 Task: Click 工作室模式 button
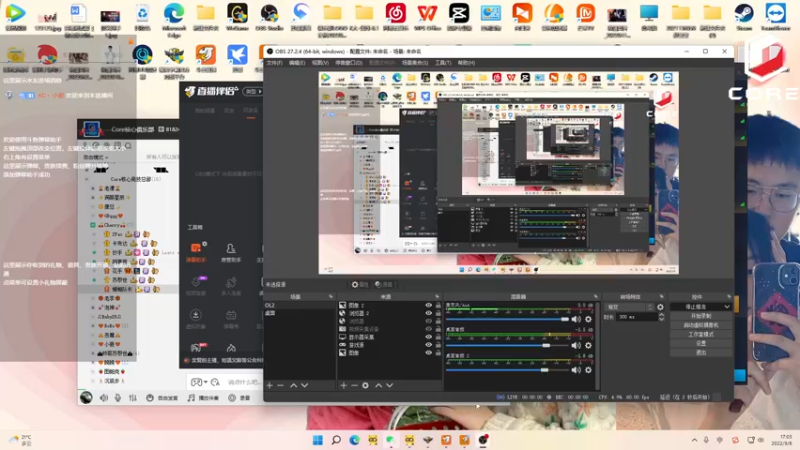pyautogui.click(x=701, y=334)
